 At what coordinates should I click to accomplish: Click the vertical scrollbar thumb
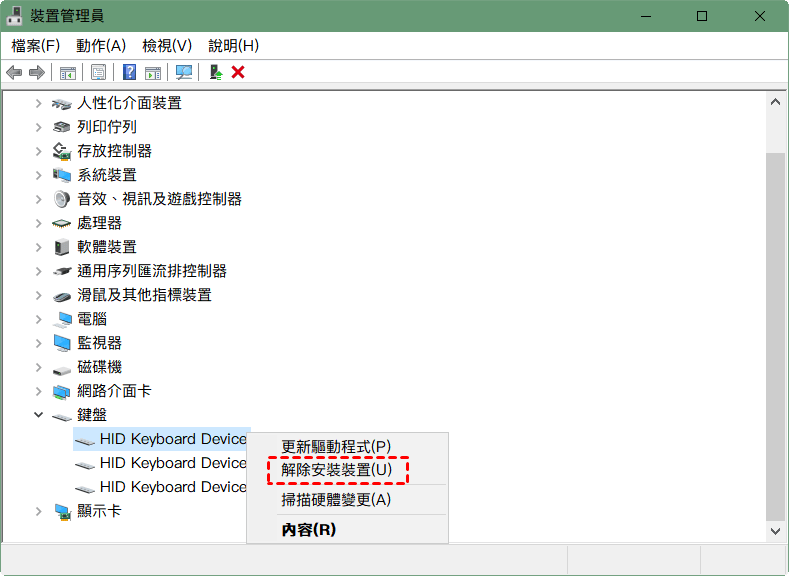coord(775,337)
